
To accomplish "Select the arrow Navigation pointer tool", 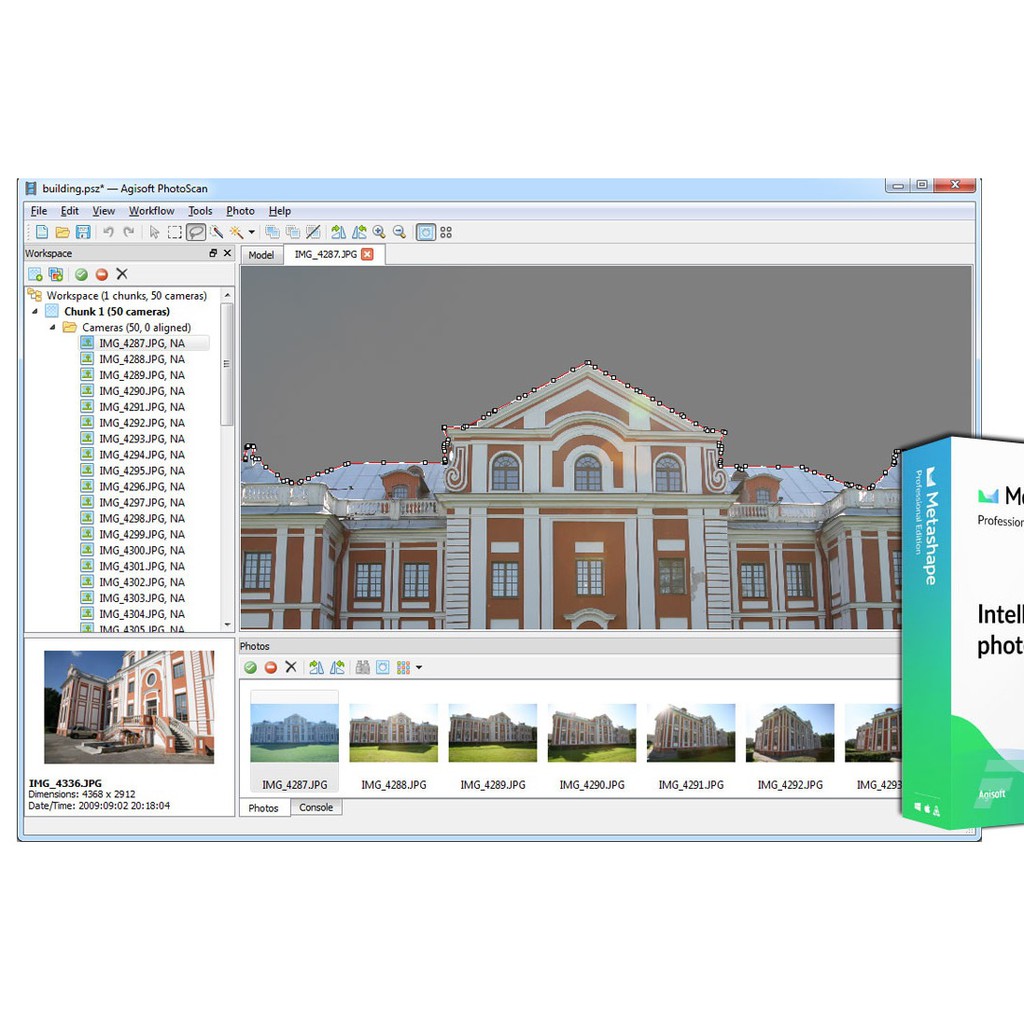I will (154, 232).
